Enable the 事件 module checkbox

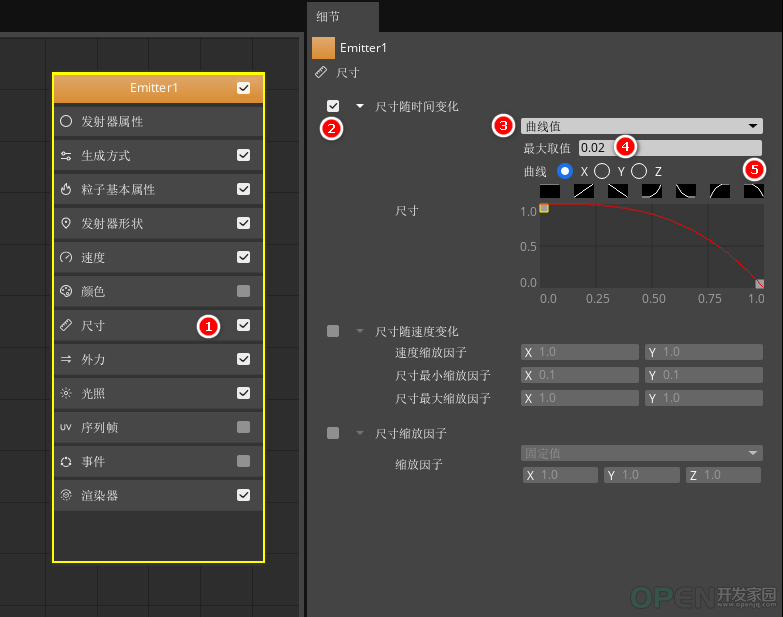(243, 461)
